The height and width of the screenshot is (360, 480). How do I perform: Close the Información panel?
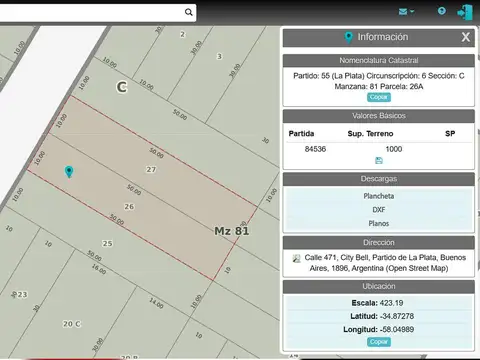pos(466,37)
